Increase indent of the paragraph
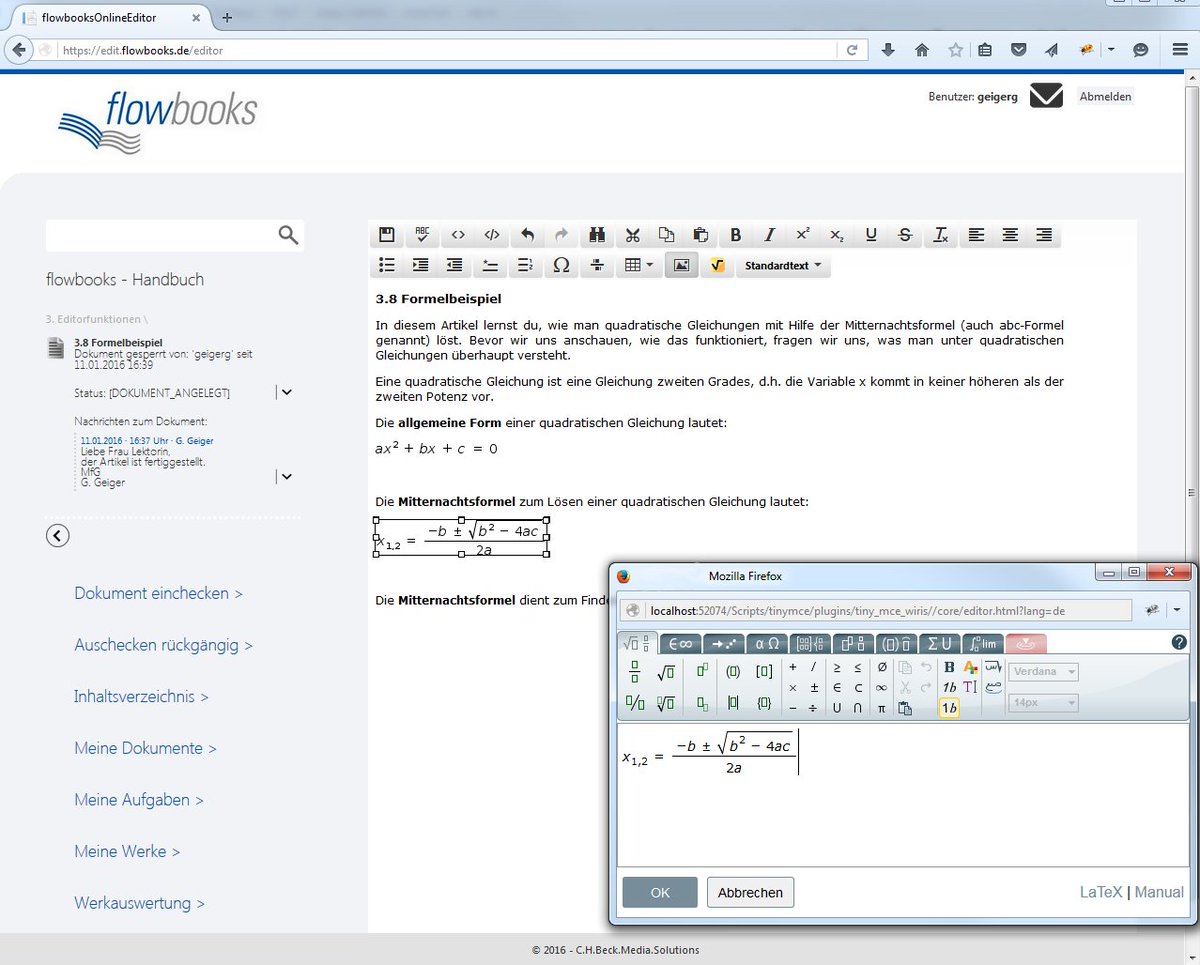Viewport: 1200px width, 965px height. (x=421, y=265)
